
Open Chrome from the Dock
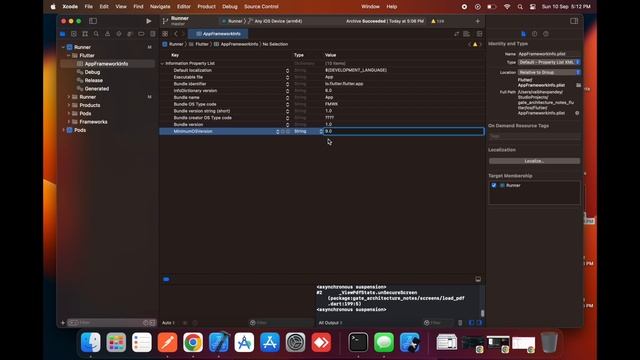point(193,342)
